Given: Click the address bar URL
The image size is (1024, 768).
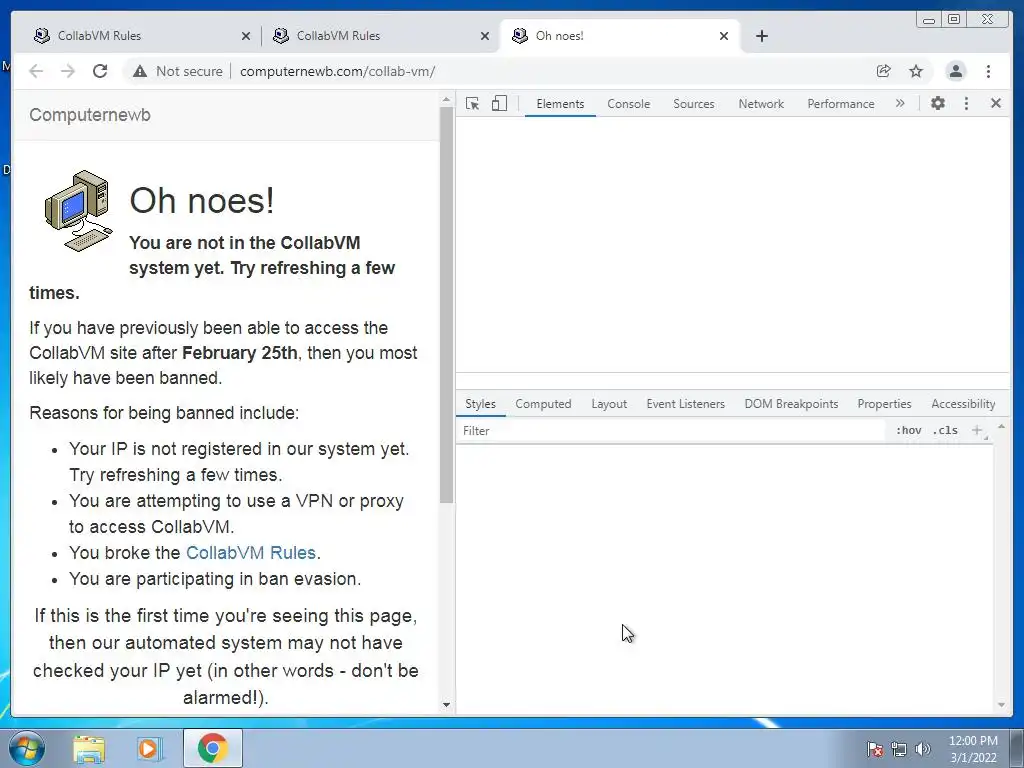Looking at the screenshot, I should pyautogui.click(x=337, y=71).
